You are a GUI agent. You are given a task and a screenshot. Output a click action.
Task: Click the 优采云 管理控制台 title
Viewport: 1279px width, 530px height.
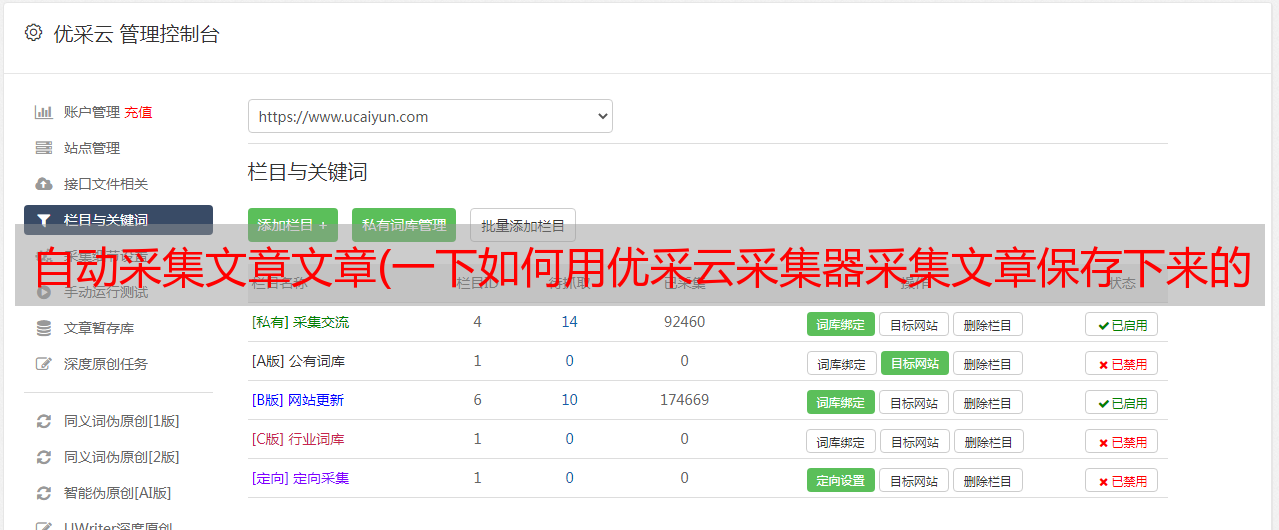pos(136,34)
